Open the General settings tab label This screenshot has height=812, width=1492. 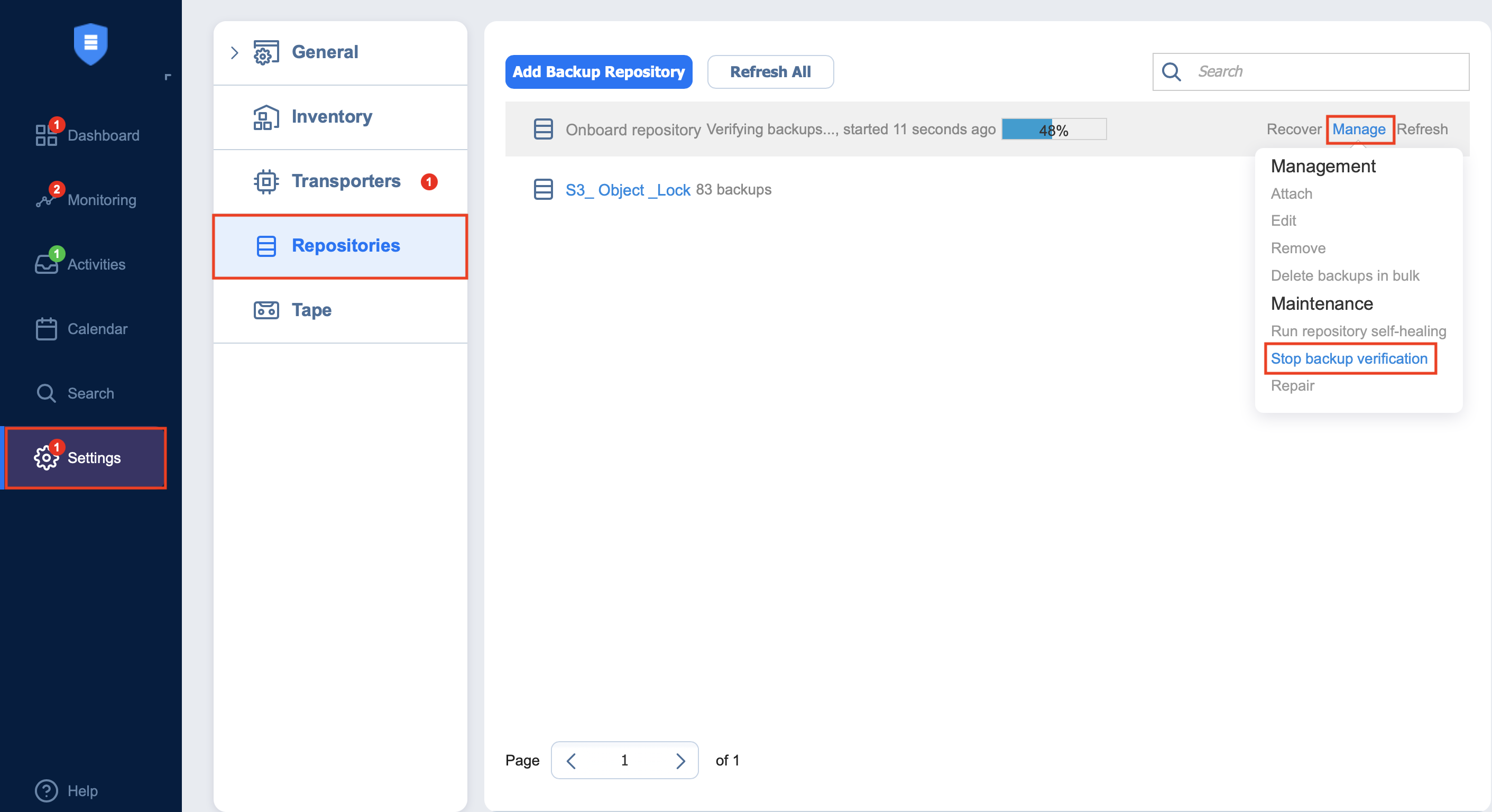pos(325,53)
